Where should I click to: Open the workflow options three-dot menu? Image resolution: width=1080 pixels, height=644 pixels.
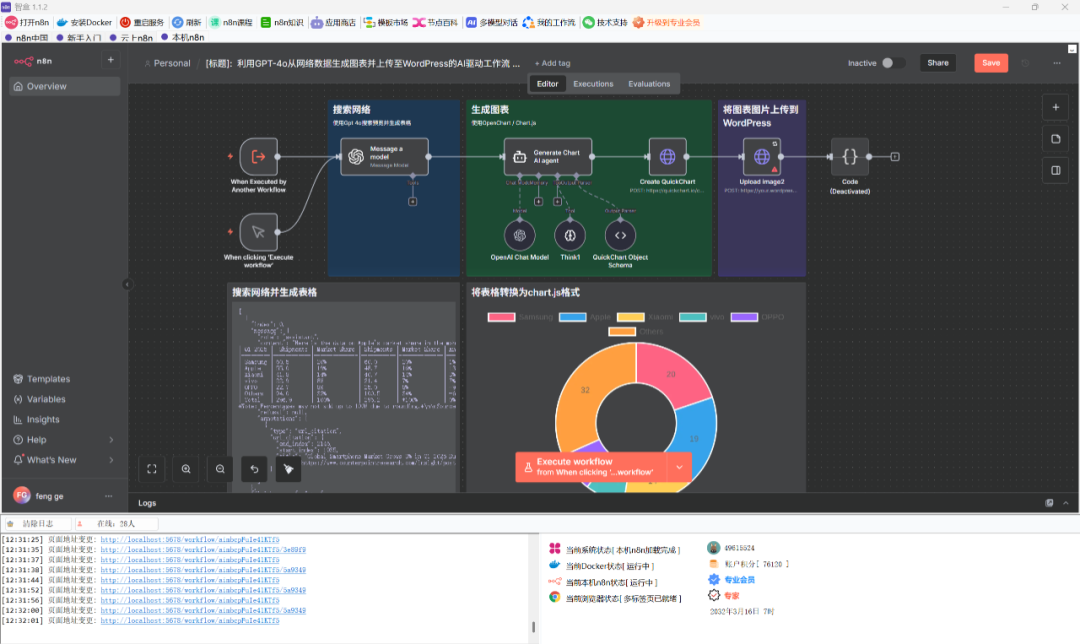click(1057, 63)
